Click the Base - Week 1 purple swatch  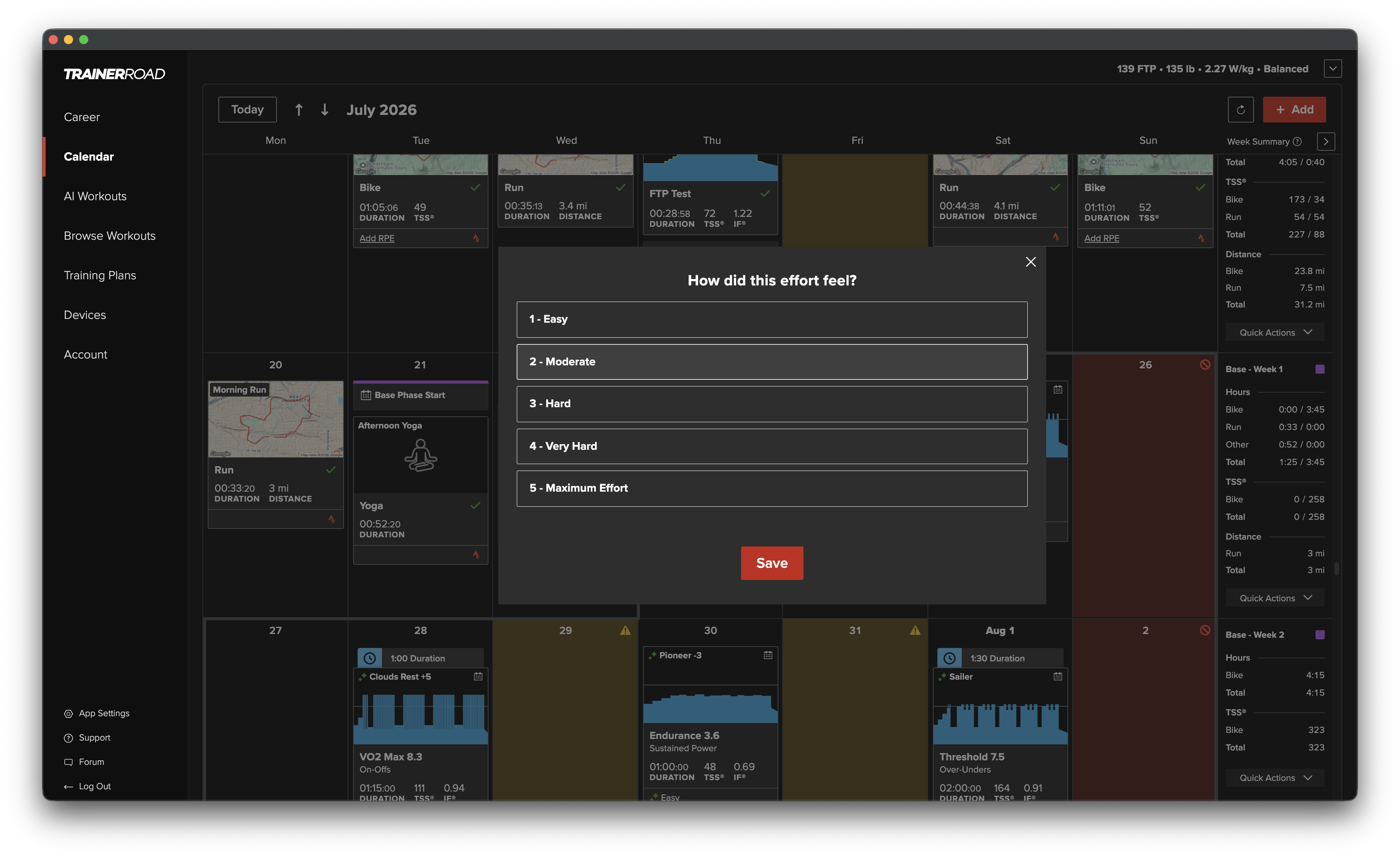click(1319, 370)
